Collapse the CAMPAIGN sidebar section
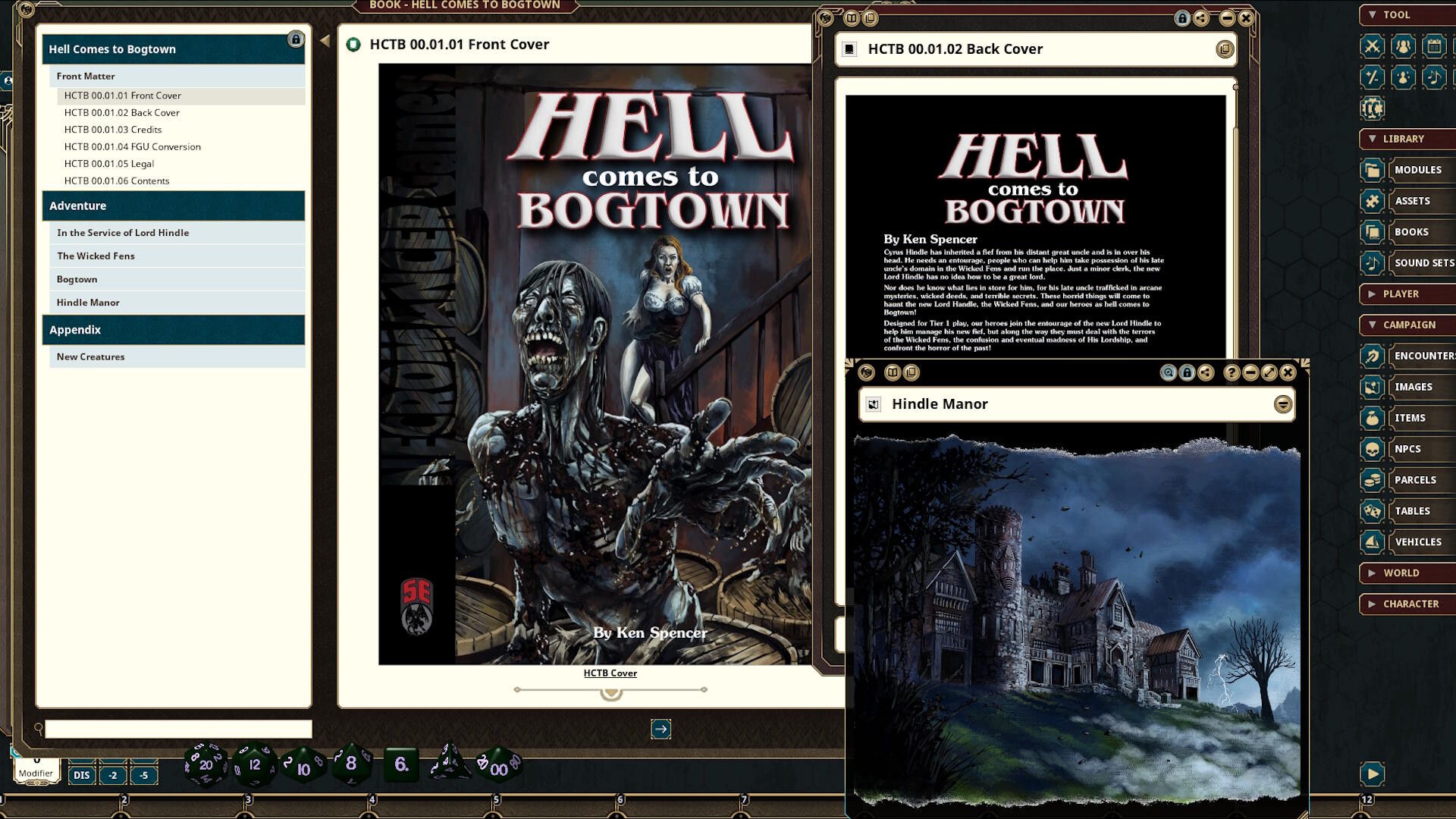 (x=1407, y=325)
